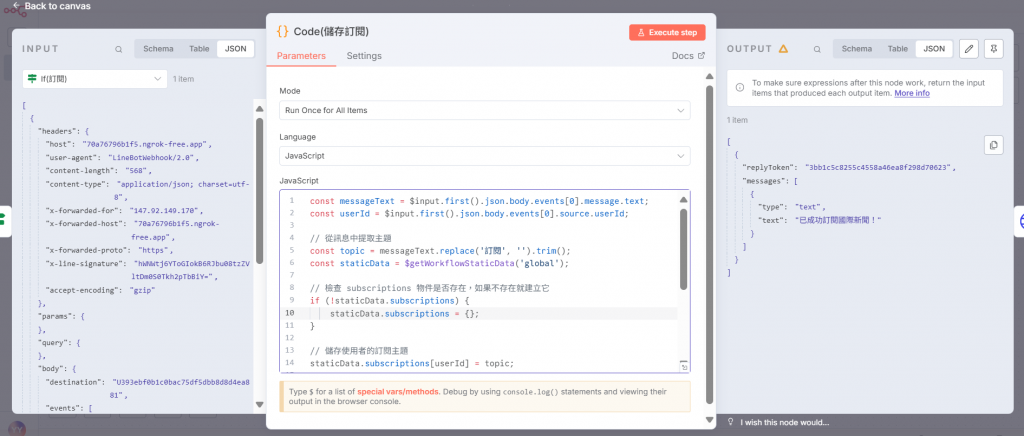
Task: Click the next node icon on the right edge
Action: pyautogui.click(x=1019, y=221)
